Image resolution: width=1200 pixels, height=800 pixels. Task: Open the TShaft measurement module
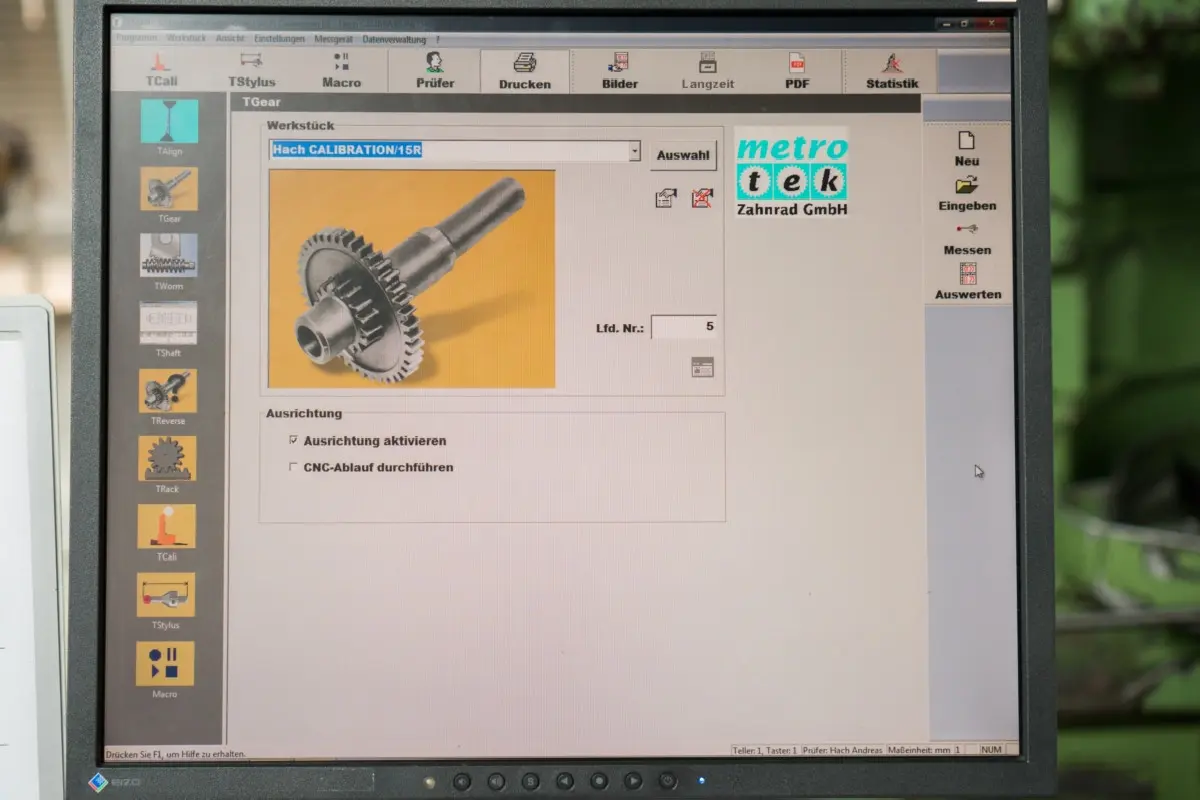168,323
